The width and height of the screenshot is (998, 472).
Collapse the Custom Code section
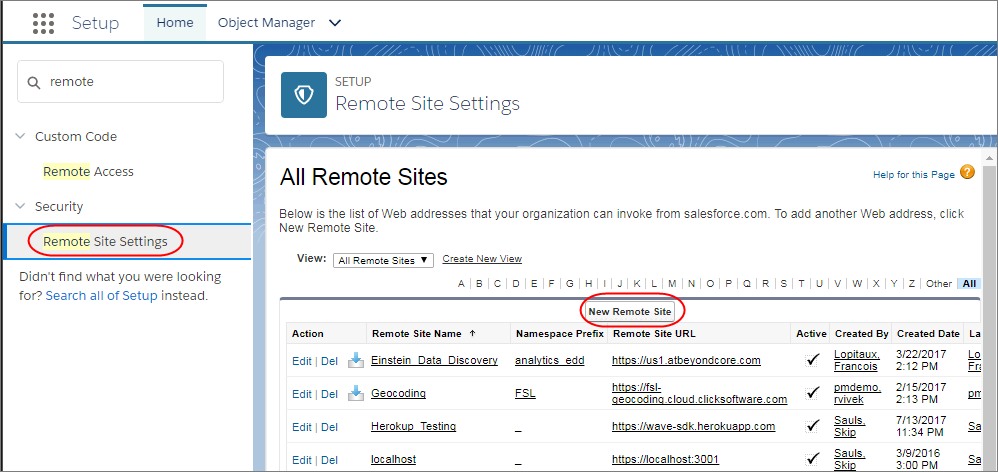coord(20,136)
